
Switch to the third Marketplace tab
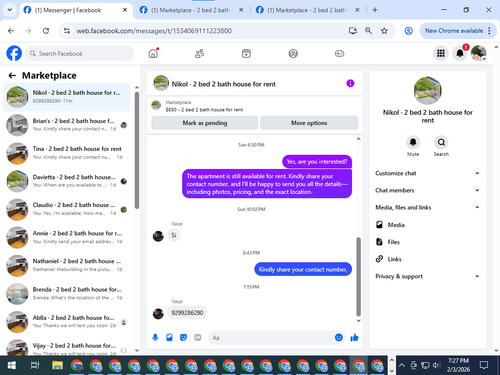pos(307,10)
